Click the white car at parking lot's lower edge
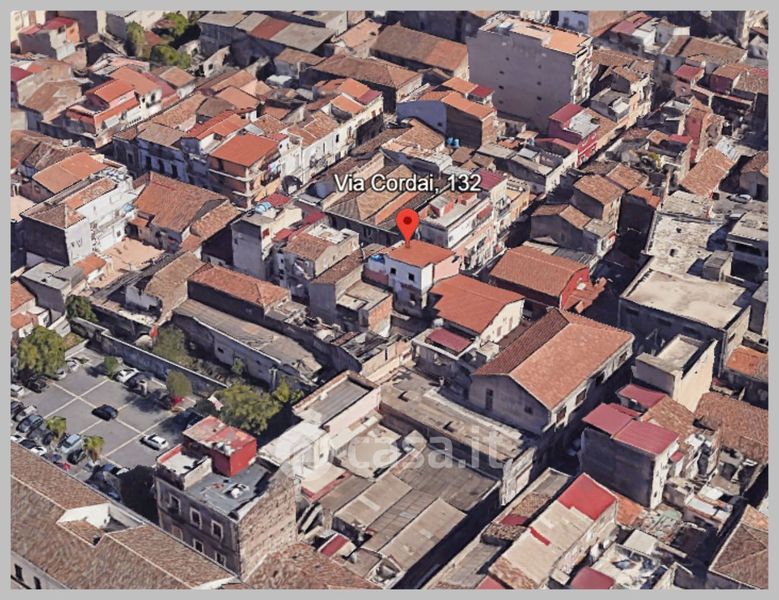779x600 pixels. 155,441
